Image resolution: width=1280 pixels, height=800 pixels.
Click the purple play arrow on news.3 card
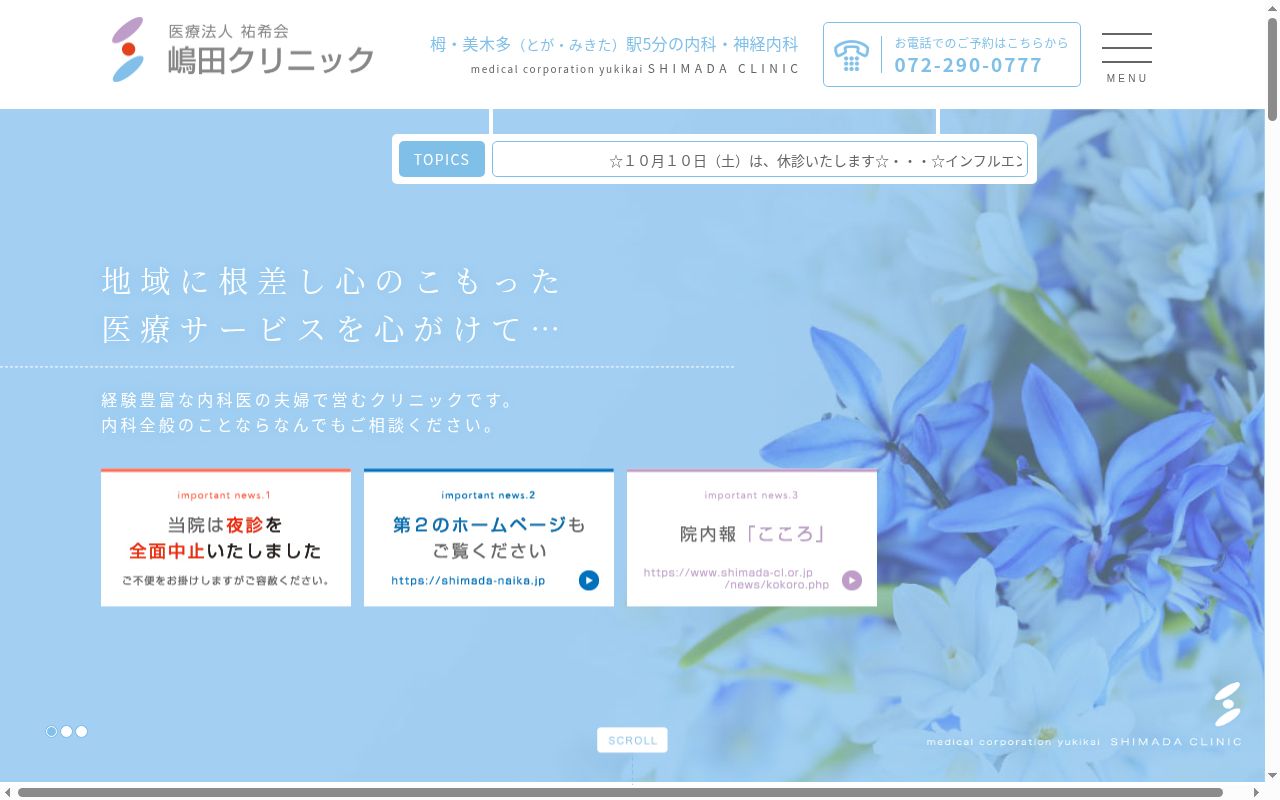pyautogui.click(x=852, y=580)
